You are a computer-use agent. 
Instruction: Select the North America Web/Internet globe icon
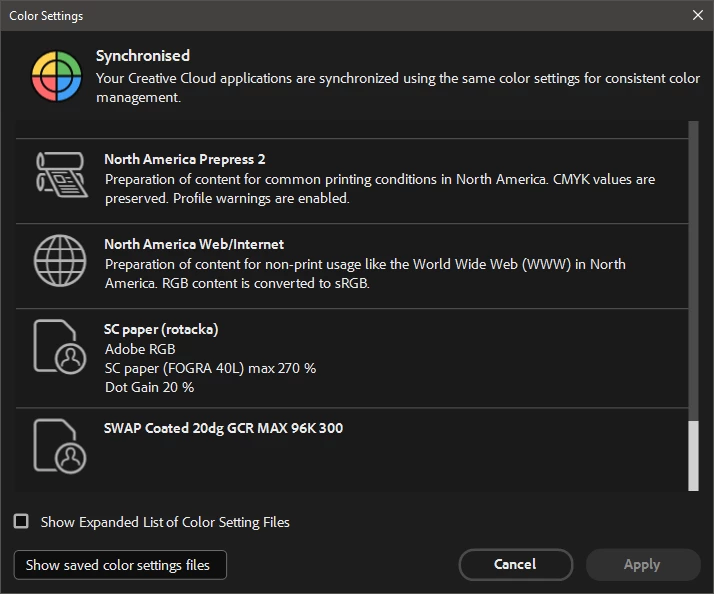60,261
